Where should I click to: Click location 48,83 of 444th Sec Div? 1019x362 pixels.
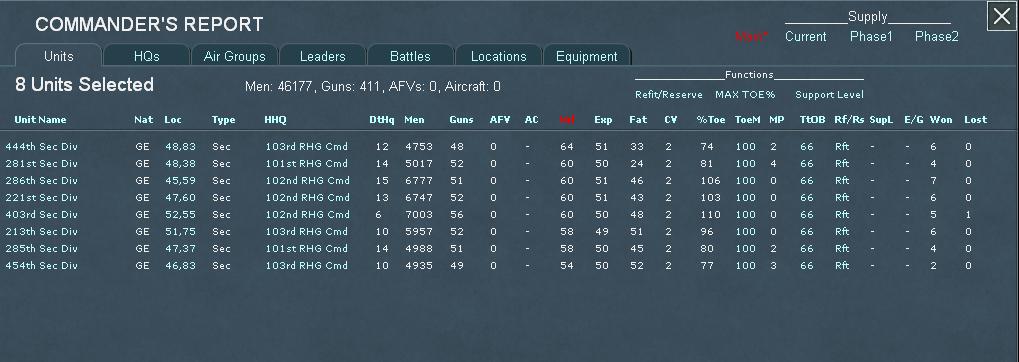180,147
